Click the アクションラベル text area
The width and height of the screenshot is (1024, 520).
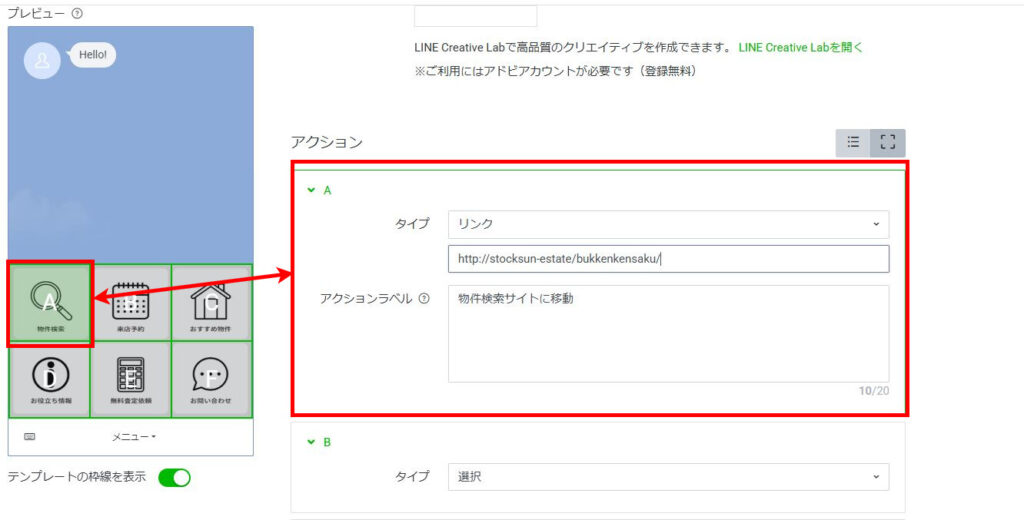coord(668,333)
